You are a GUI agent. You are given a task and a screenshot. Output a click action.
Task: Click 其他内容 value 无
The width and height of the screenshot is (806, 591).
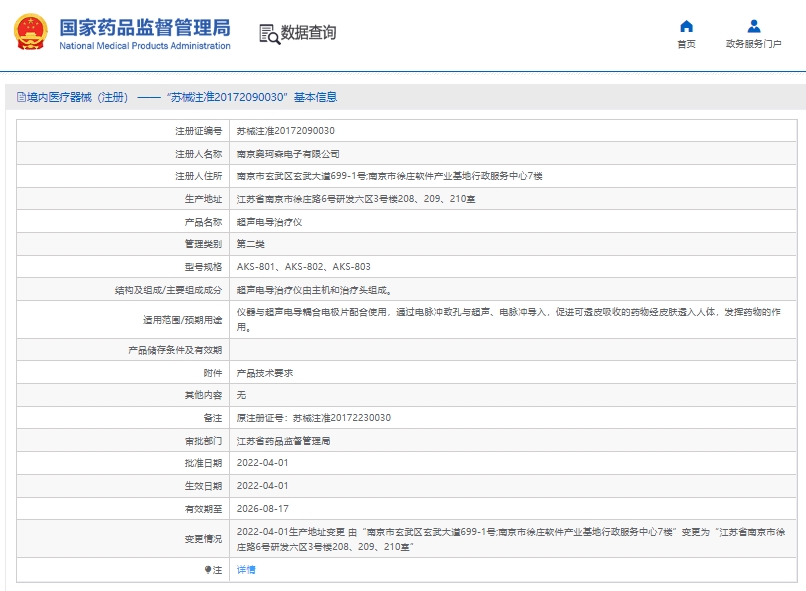pos(241,395)
